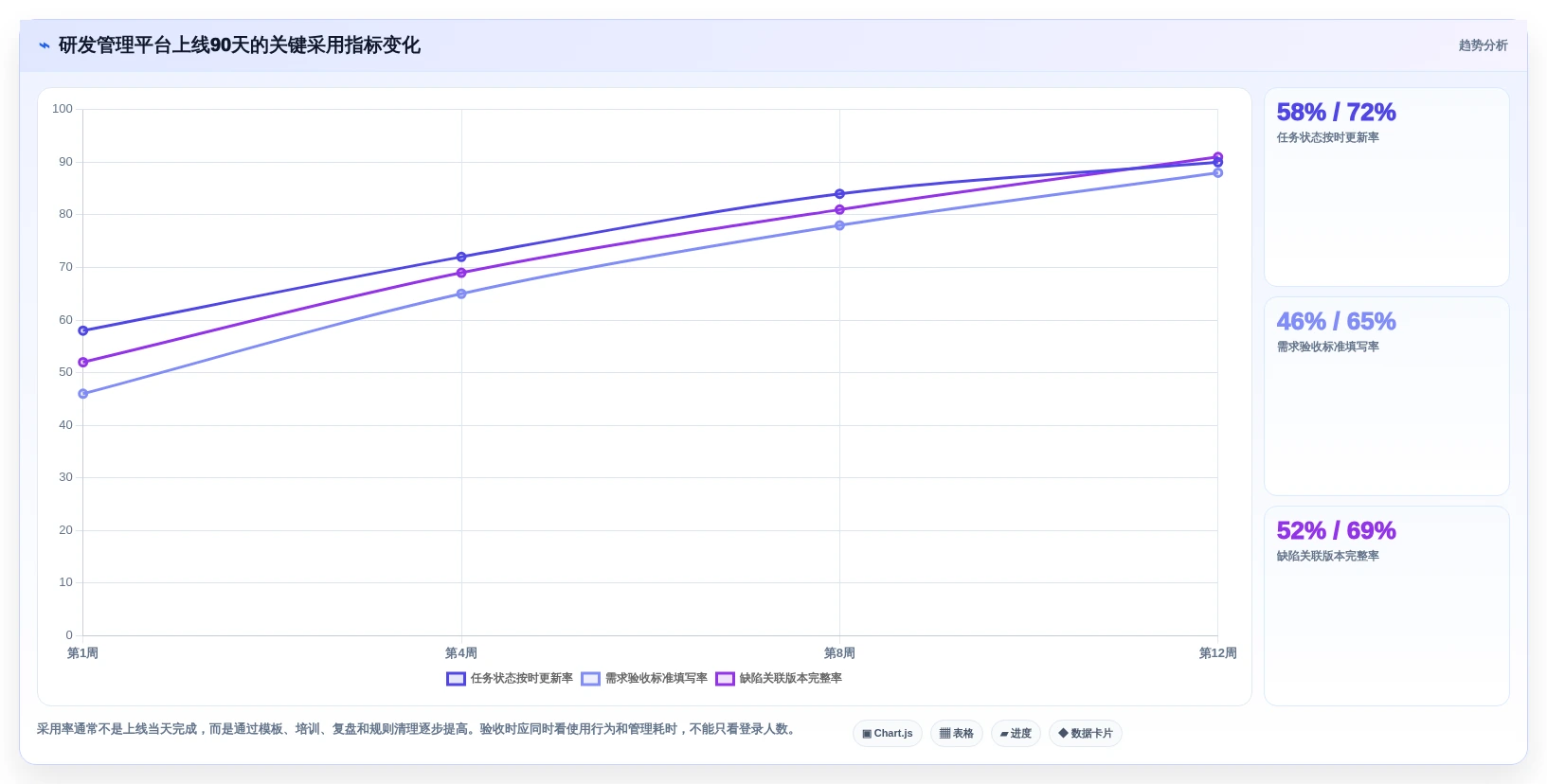The image size is (1547, 784).
Task: Toggle the 需求验收标准填写率 legend swatch
Action: point(590,679)
